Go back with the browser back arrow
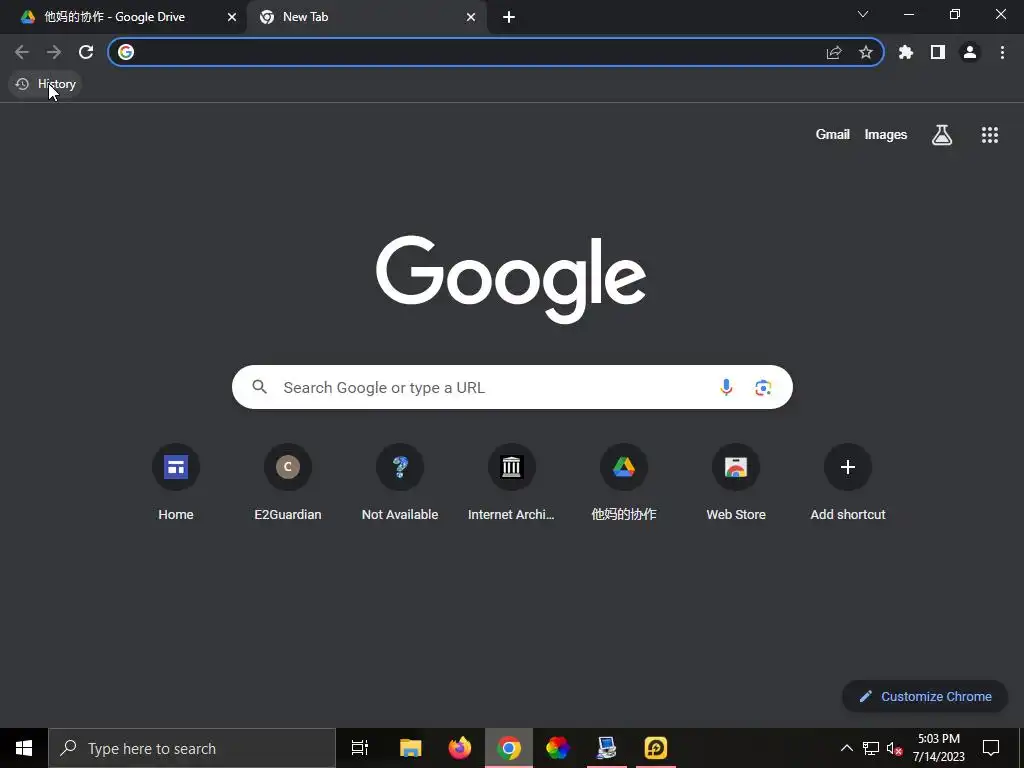This screenshot has width=1024, height=768. click(22, 52)
